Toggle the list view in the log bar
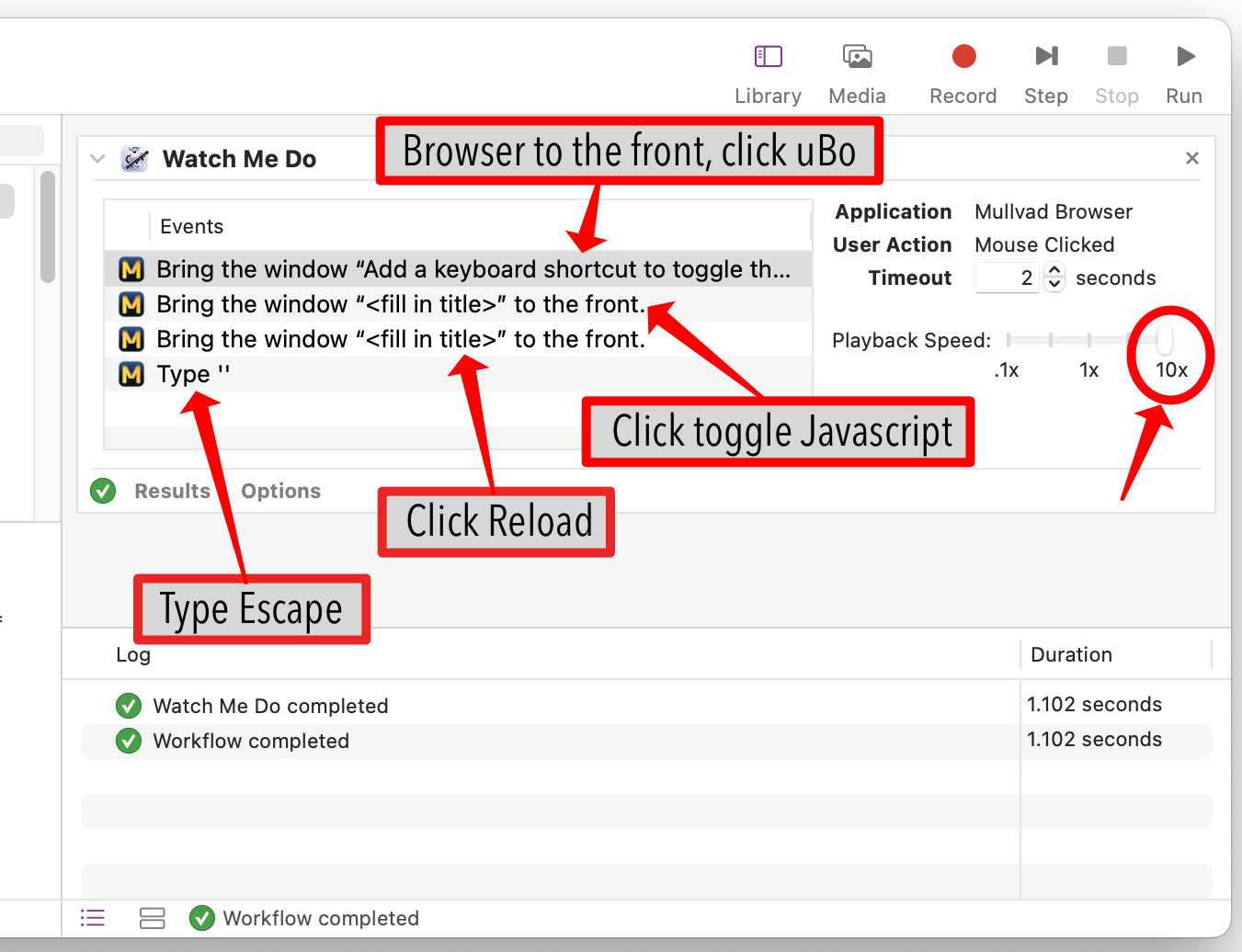This screenshot has width=1242, height=952. pyautogui.click(x=92, y=918)
